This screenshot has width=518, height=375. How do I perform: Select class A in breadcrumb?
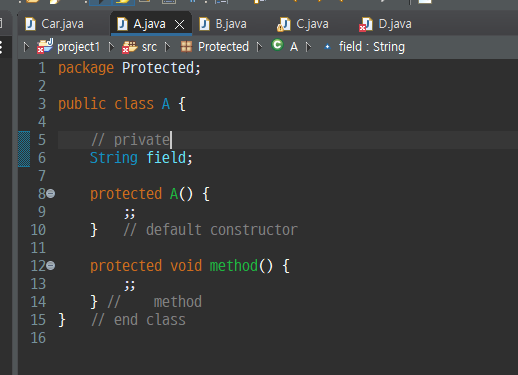[294, 47]
